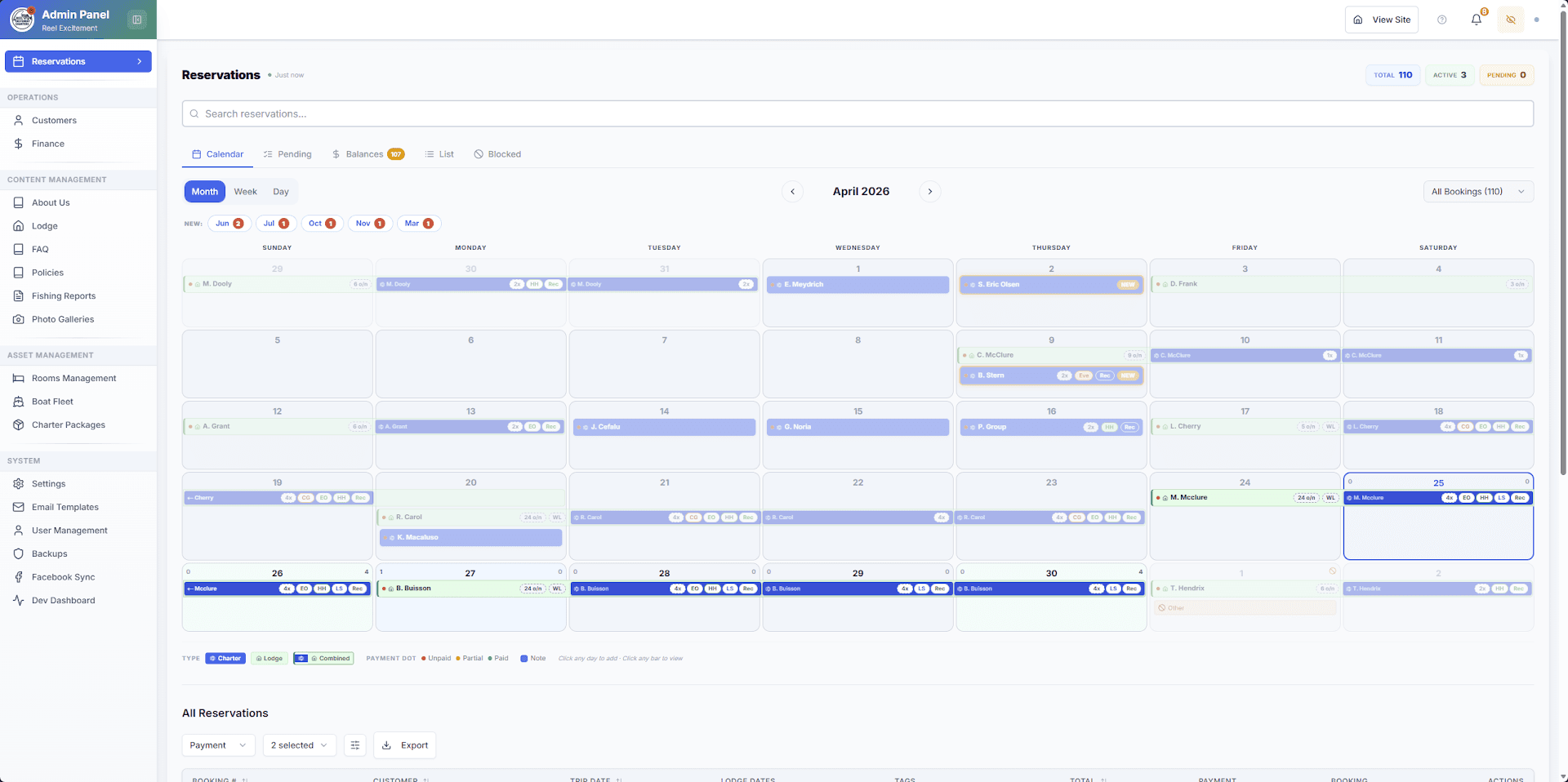Image resolution: width=1568 pixels, height=782 pixels.
Task: Click the TOTAL 110 stat badge
Action: (x=1393, y=75)
